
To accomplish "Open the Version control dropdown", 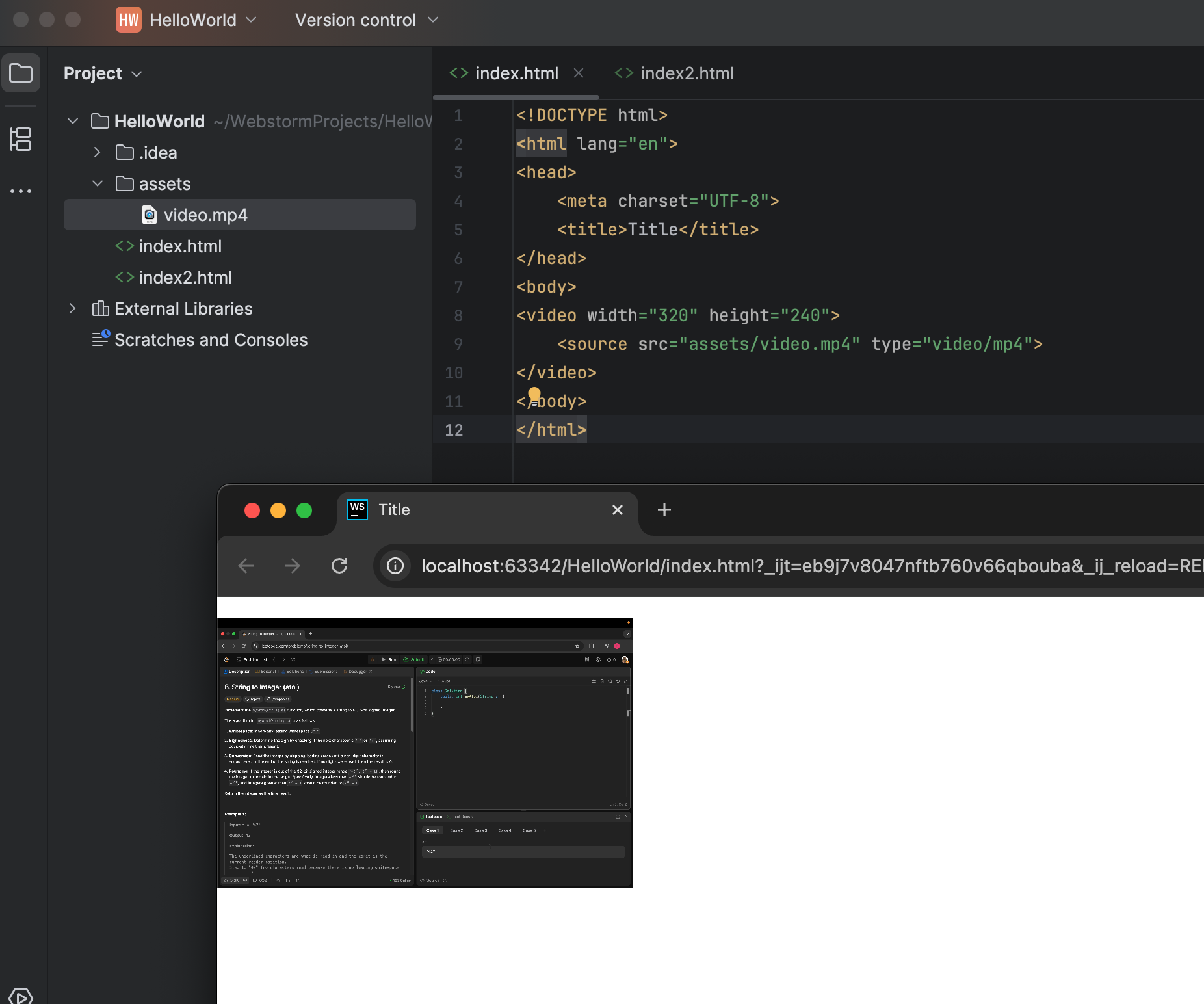I will pos(367,20).
